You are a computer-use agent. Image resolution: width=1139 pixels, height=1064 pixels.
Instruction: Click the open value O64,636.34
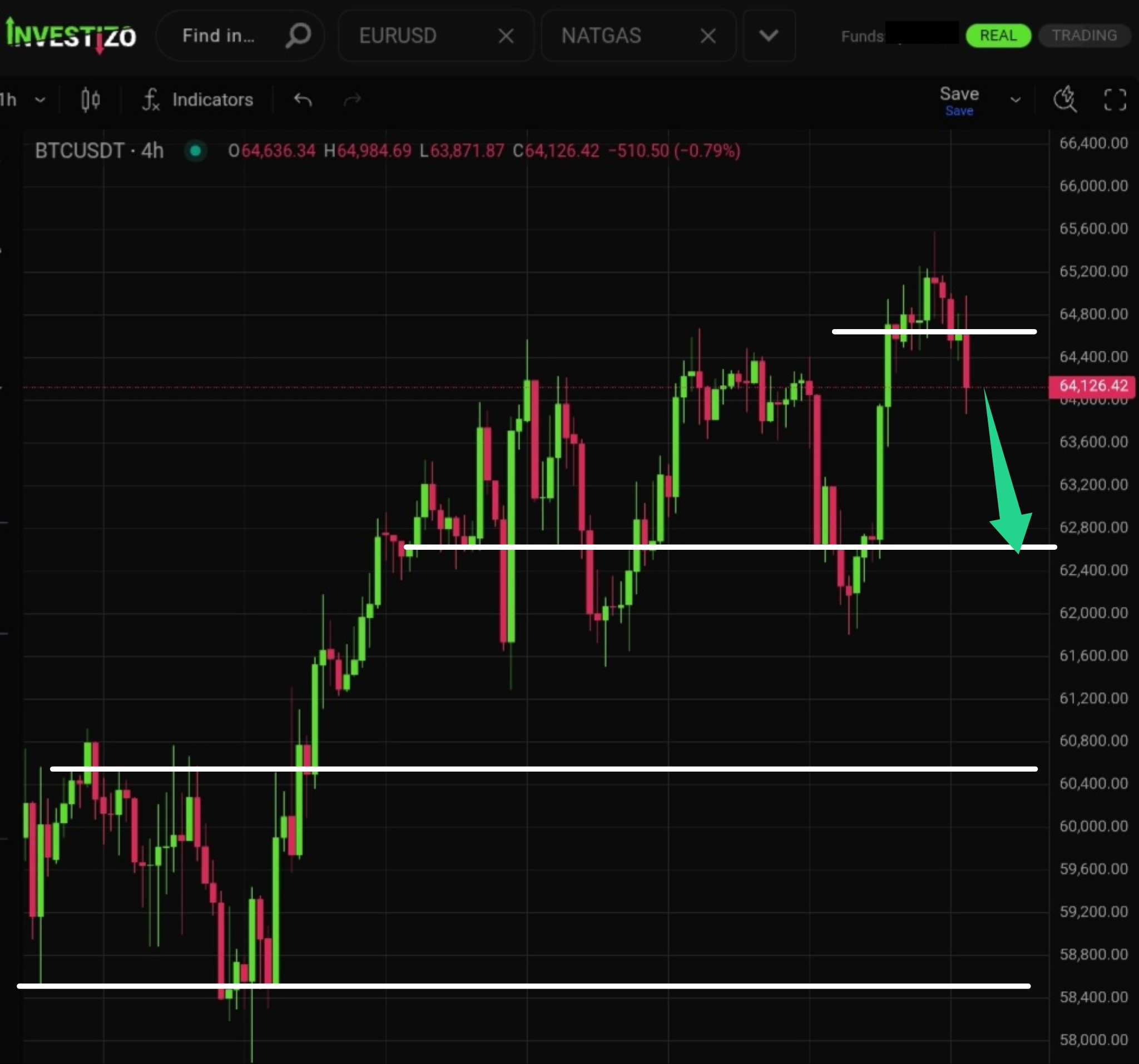point(271,151)
